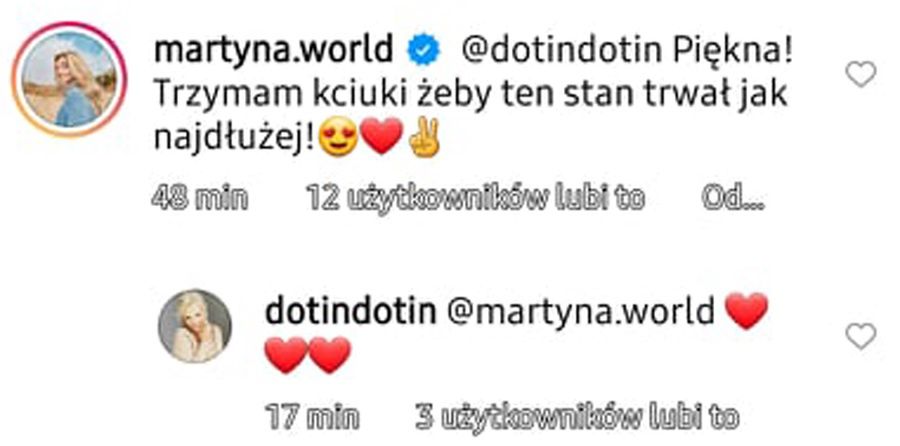This screenshot has height=446, width=900.
Task: View the 12 użytkowników lubi to likes list
Action: 476,199
